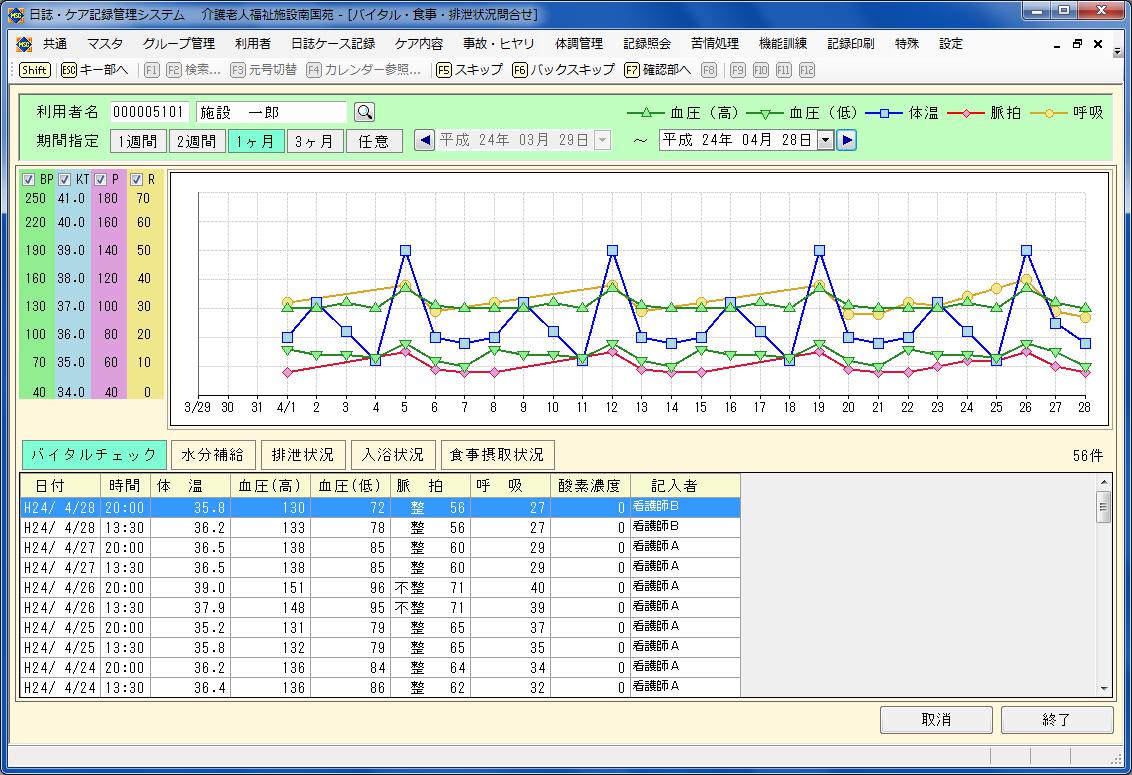
Task: Click F7 確認部へ in the toolbar
Action: [x=657, y=70]
